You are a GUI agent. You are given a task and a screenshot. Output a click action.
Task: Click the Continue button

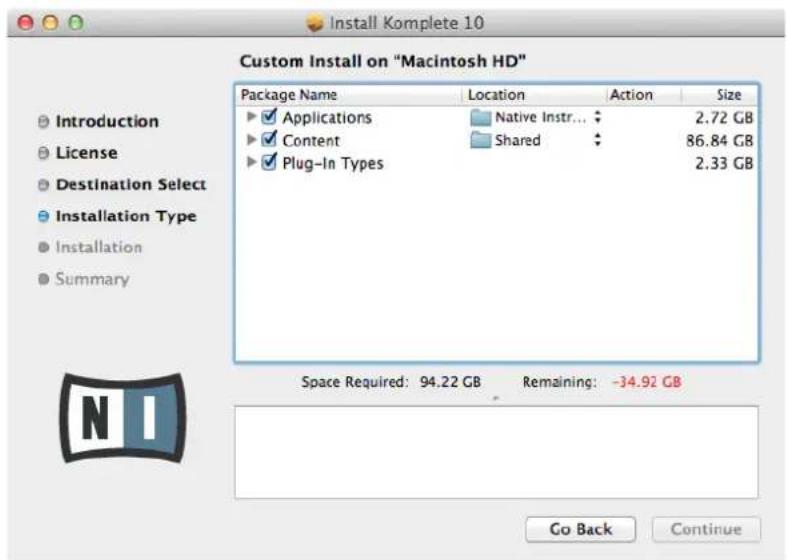coord(706,529)
